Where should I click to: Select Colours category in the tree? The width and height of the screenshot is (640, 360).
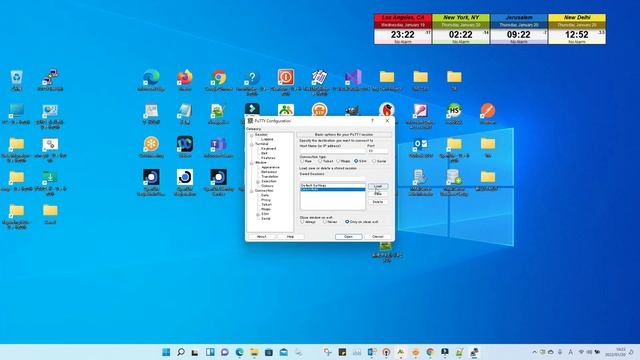click(267, 186)
